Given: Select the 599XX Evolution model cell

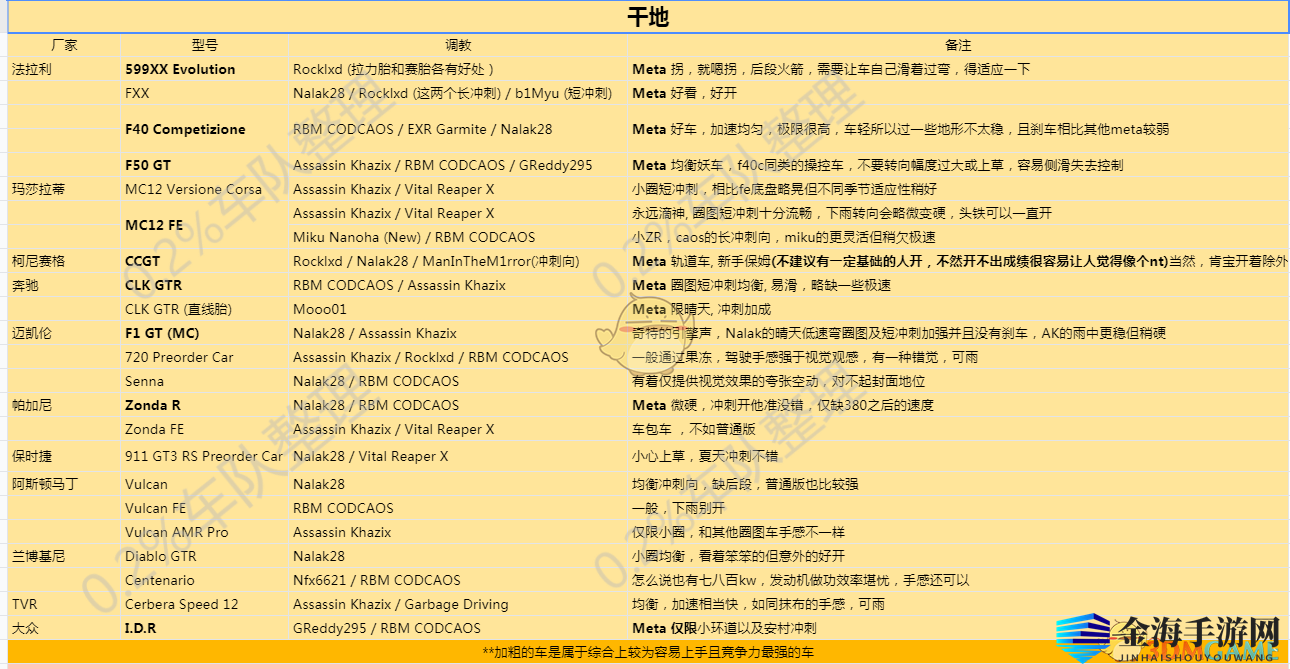Looking at the screenshot, I should (205, 70).
